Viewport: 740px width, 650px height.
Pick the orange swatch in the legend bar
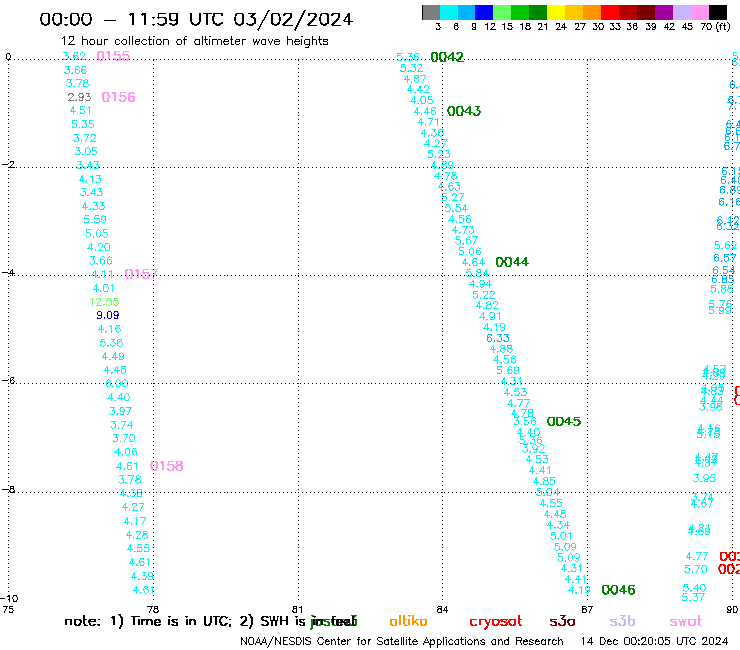pyautogui.click(x=592, y=12)
